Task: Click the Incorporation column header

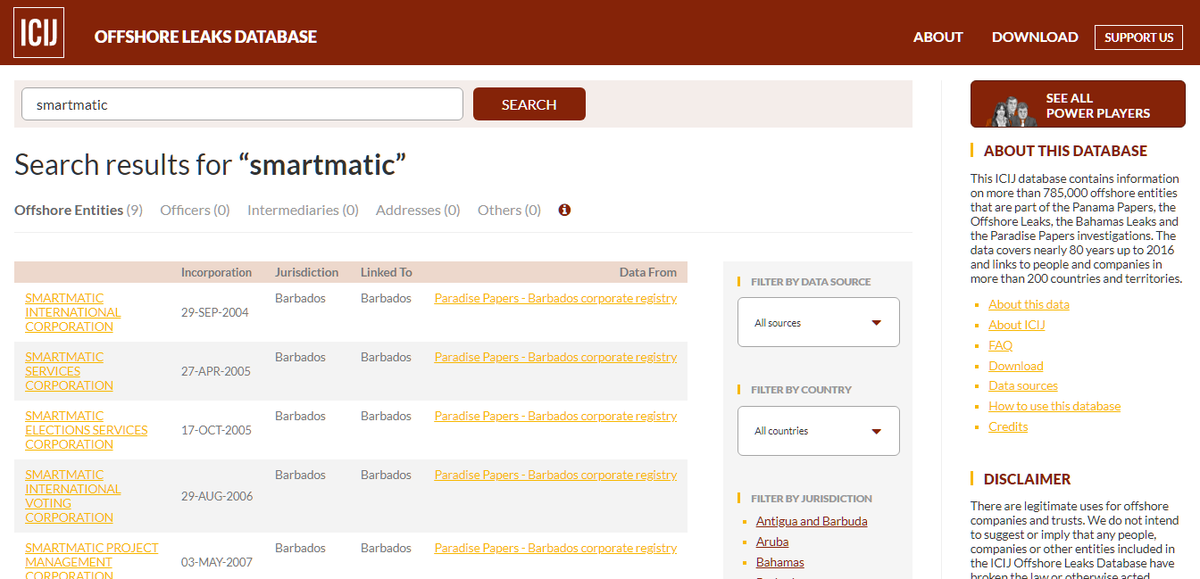Action: tap(216, 272)
